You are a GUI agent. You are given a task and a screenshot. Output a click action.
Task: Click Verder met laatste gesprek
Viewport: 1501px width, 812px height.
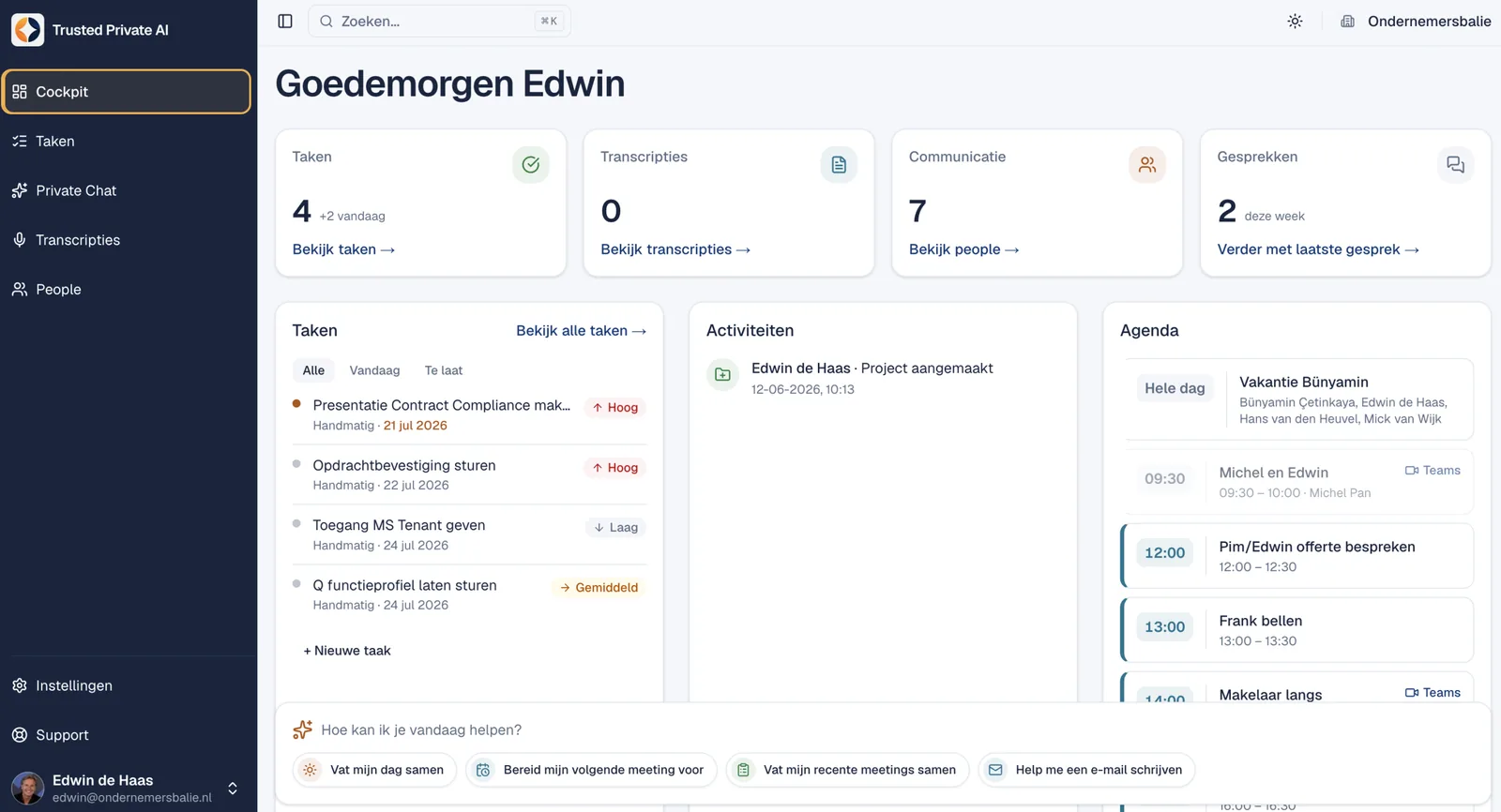pyautogui.click(x=1318, y=249)
